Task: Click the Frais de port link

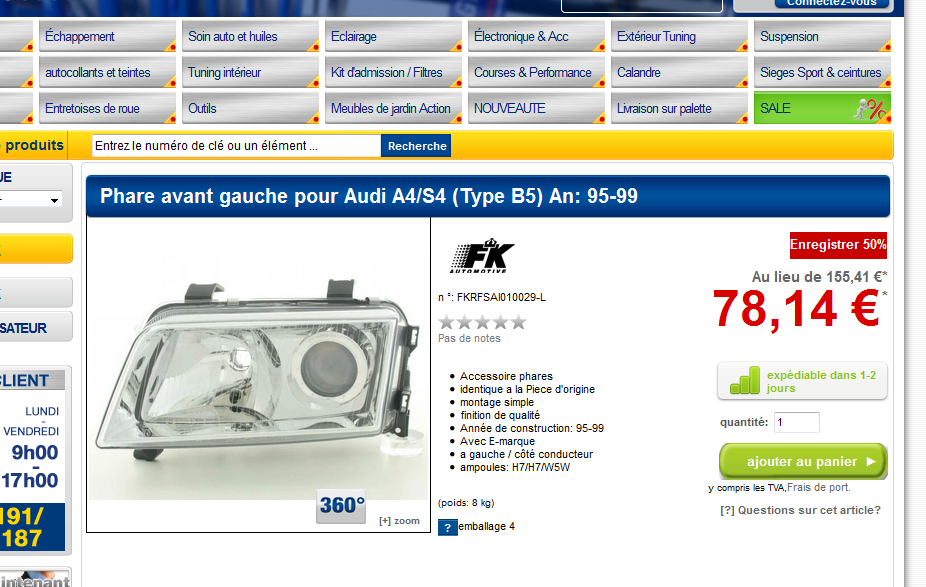Action: (819, 488)
